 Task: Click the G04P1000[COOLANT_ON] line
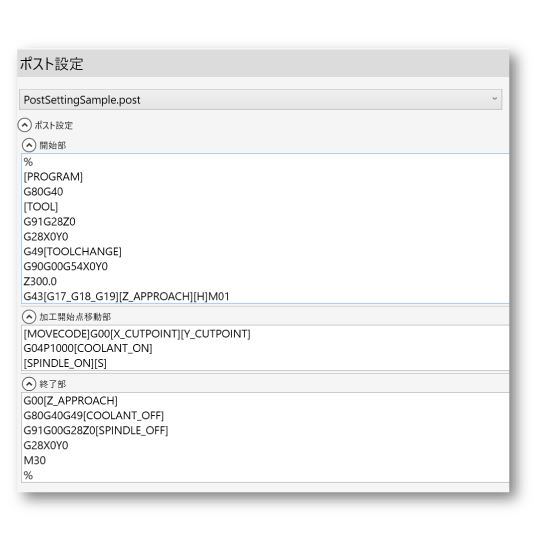[x=88, y=348]
